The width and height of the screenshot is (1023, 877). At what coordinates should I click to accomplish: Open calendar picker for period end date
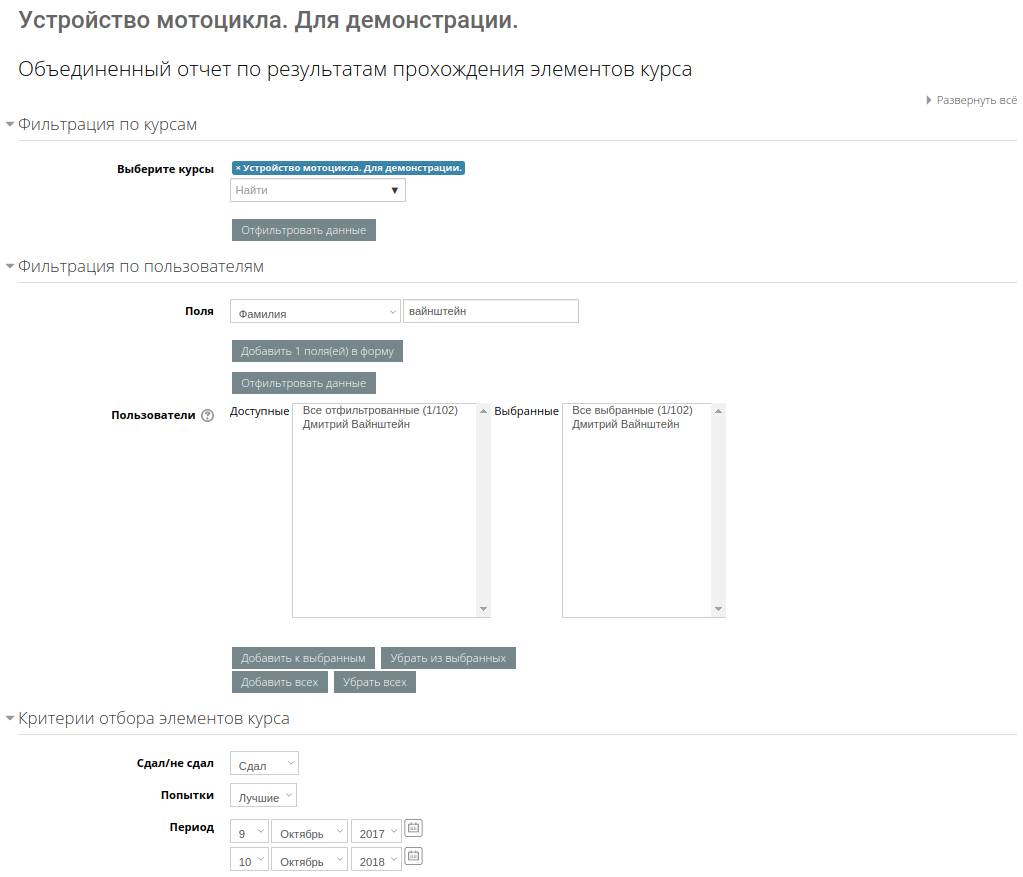click(x=413, y=856)
